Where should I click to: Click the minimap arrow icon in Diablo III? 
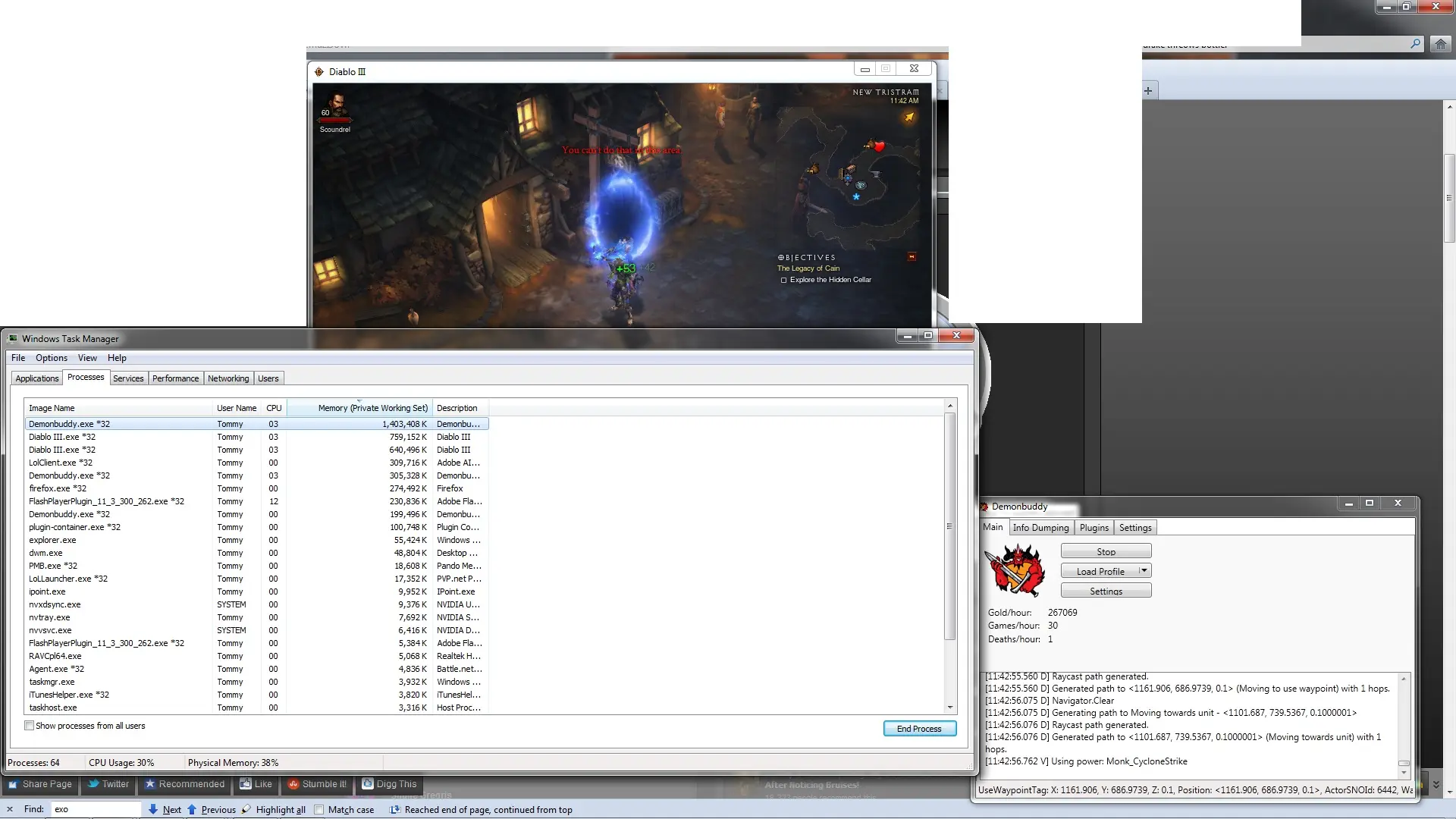pos(909,117)
